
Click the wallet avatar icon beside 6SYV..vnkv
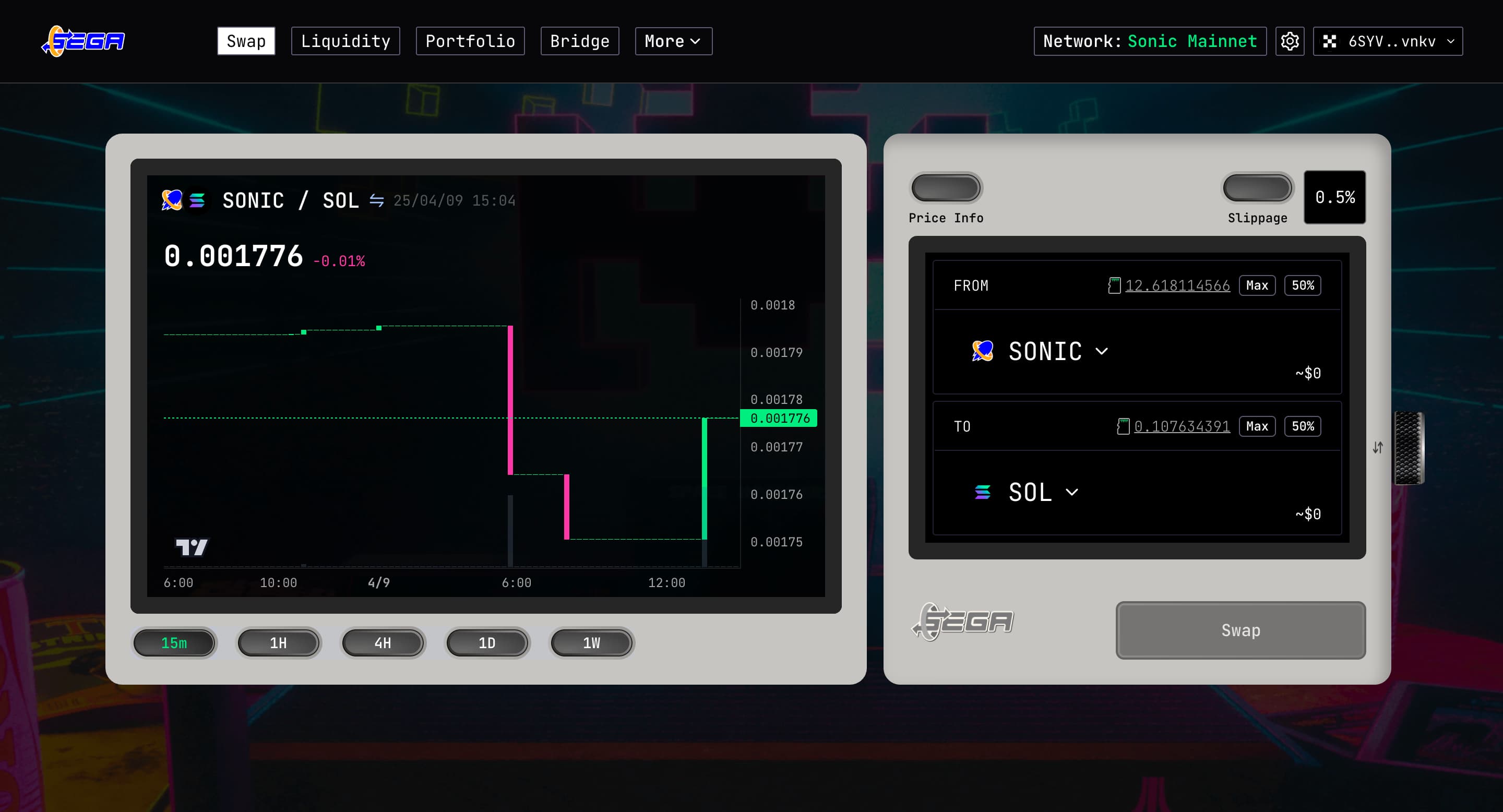tap(1330, 41)
